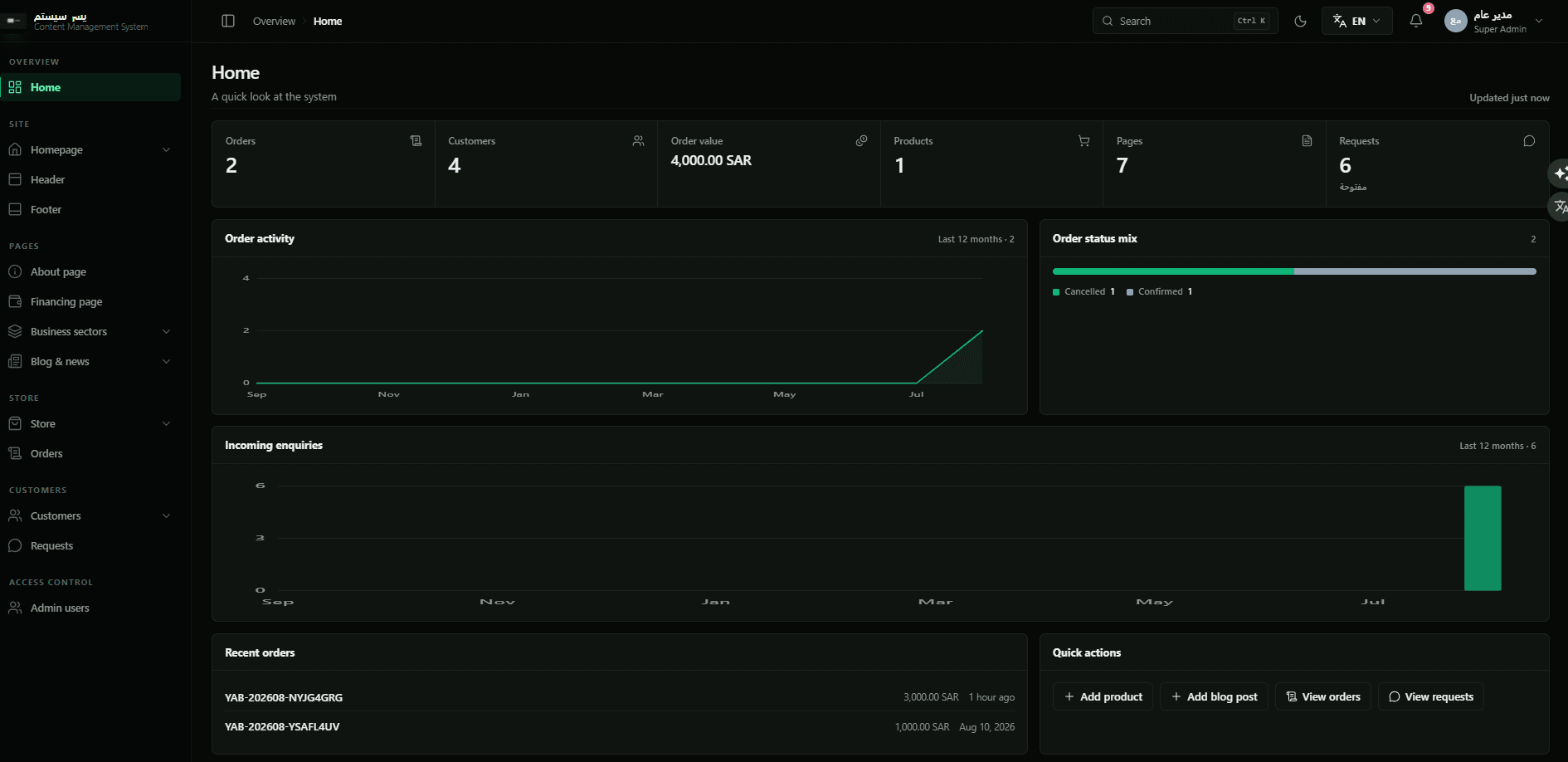Click the Order value card coin icon
This screenshot has width=1568, height=762.
point(861,141)
